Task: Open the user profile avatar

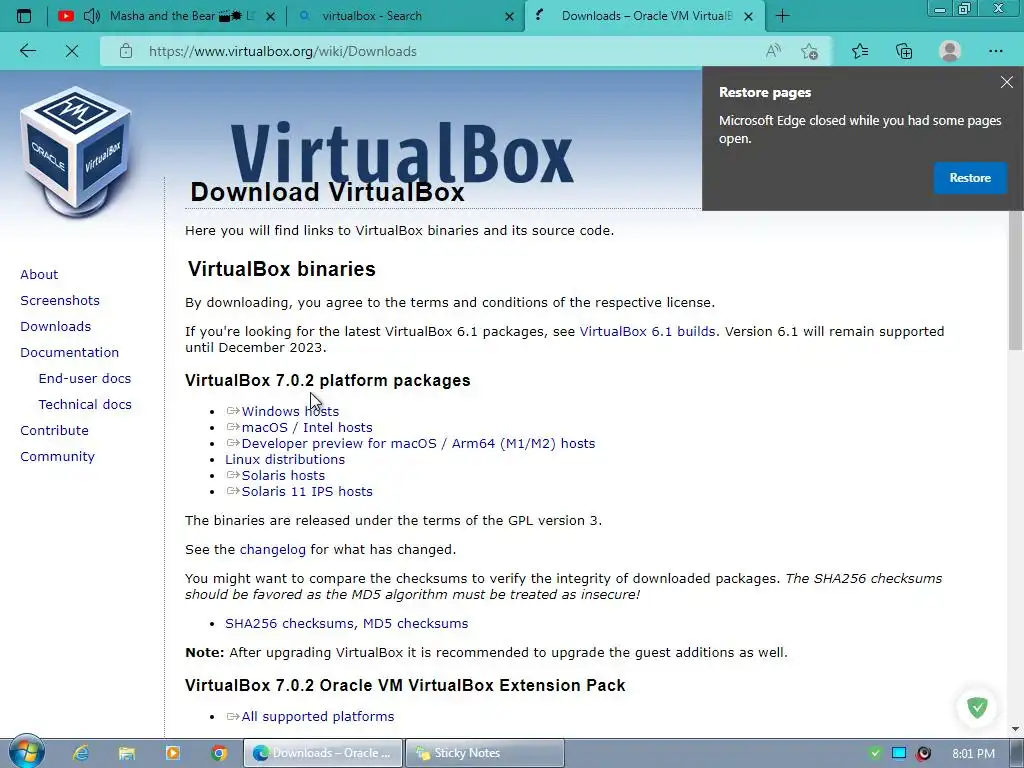Action: 950,51
